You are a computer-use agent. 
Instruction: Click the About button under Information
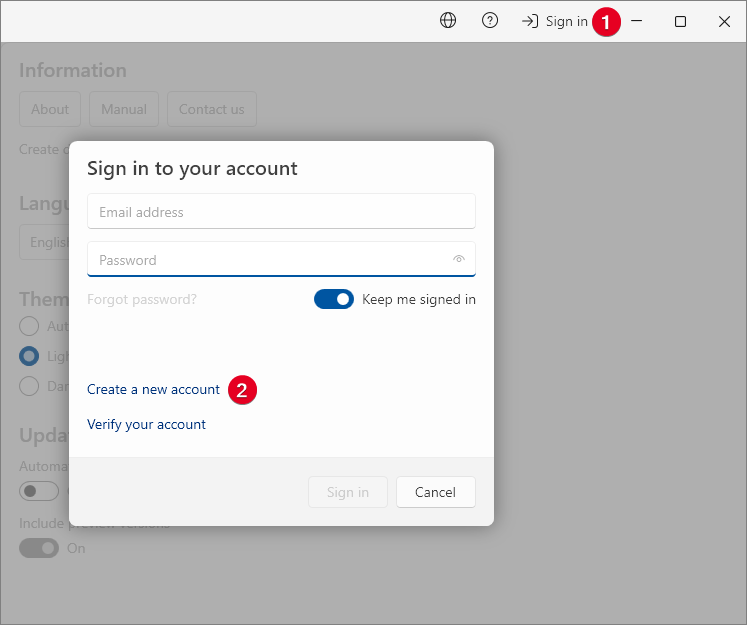(x=50, y=109)
